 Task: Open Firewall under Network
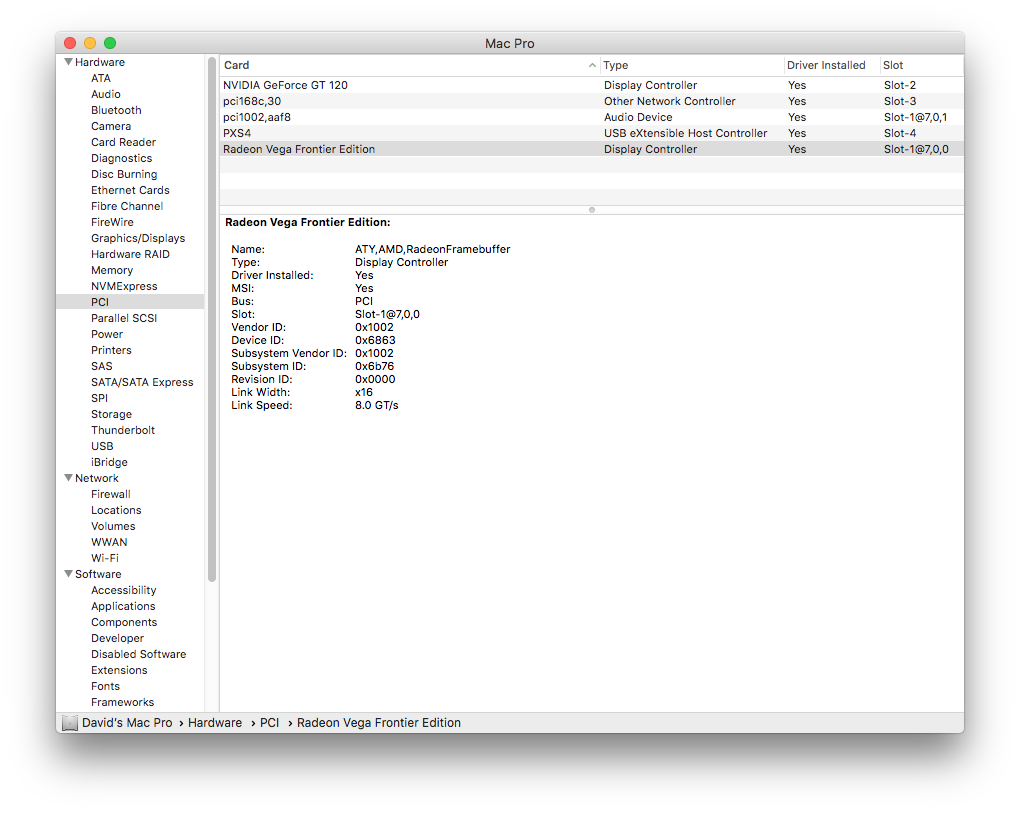[x=111, y=494]
